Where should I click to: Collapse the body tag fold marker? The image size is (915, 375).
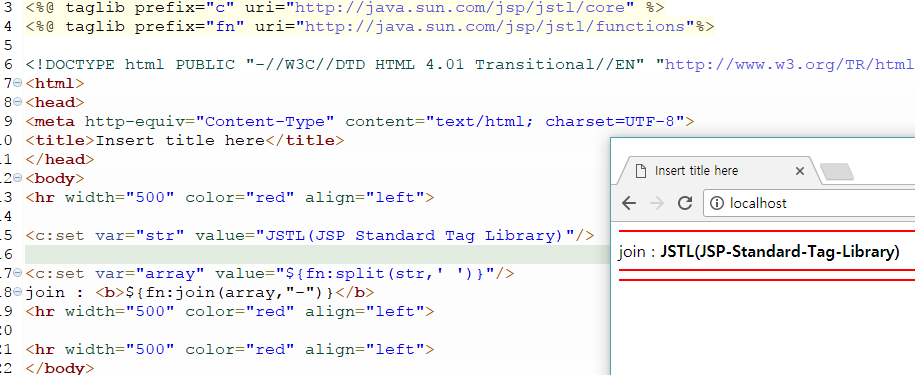click(x=18, y=178)
